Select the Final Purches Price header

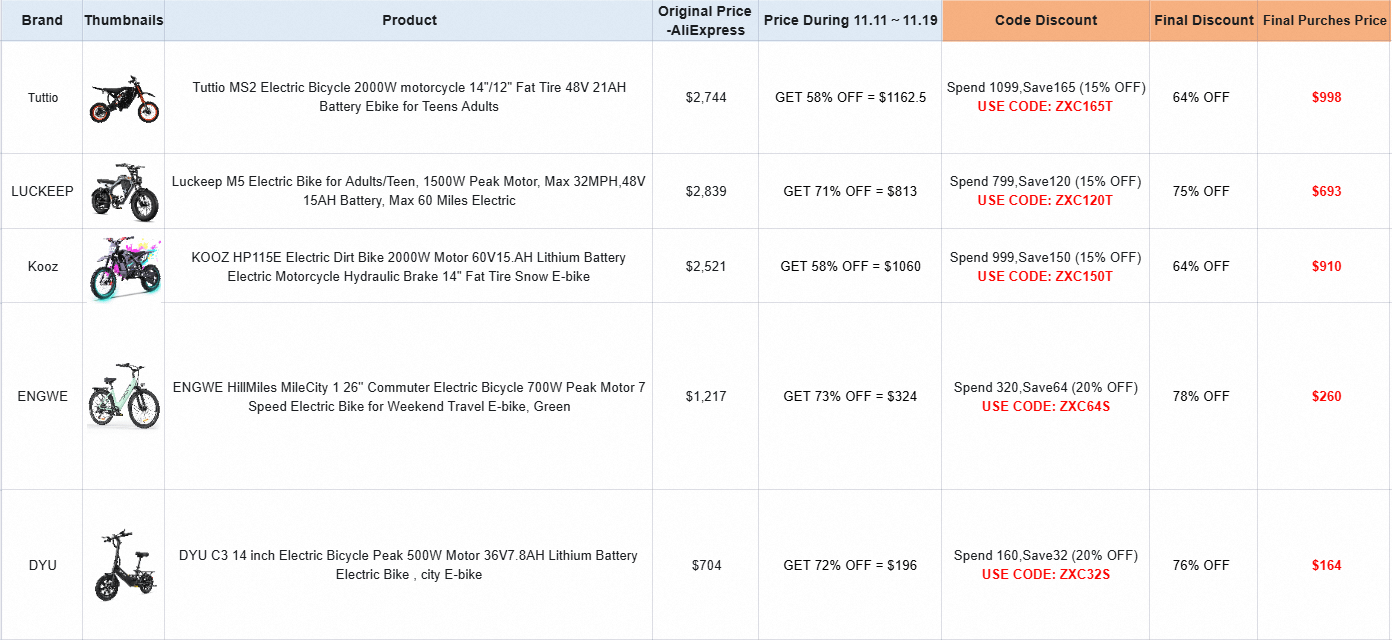click(x=1324, y=20)
